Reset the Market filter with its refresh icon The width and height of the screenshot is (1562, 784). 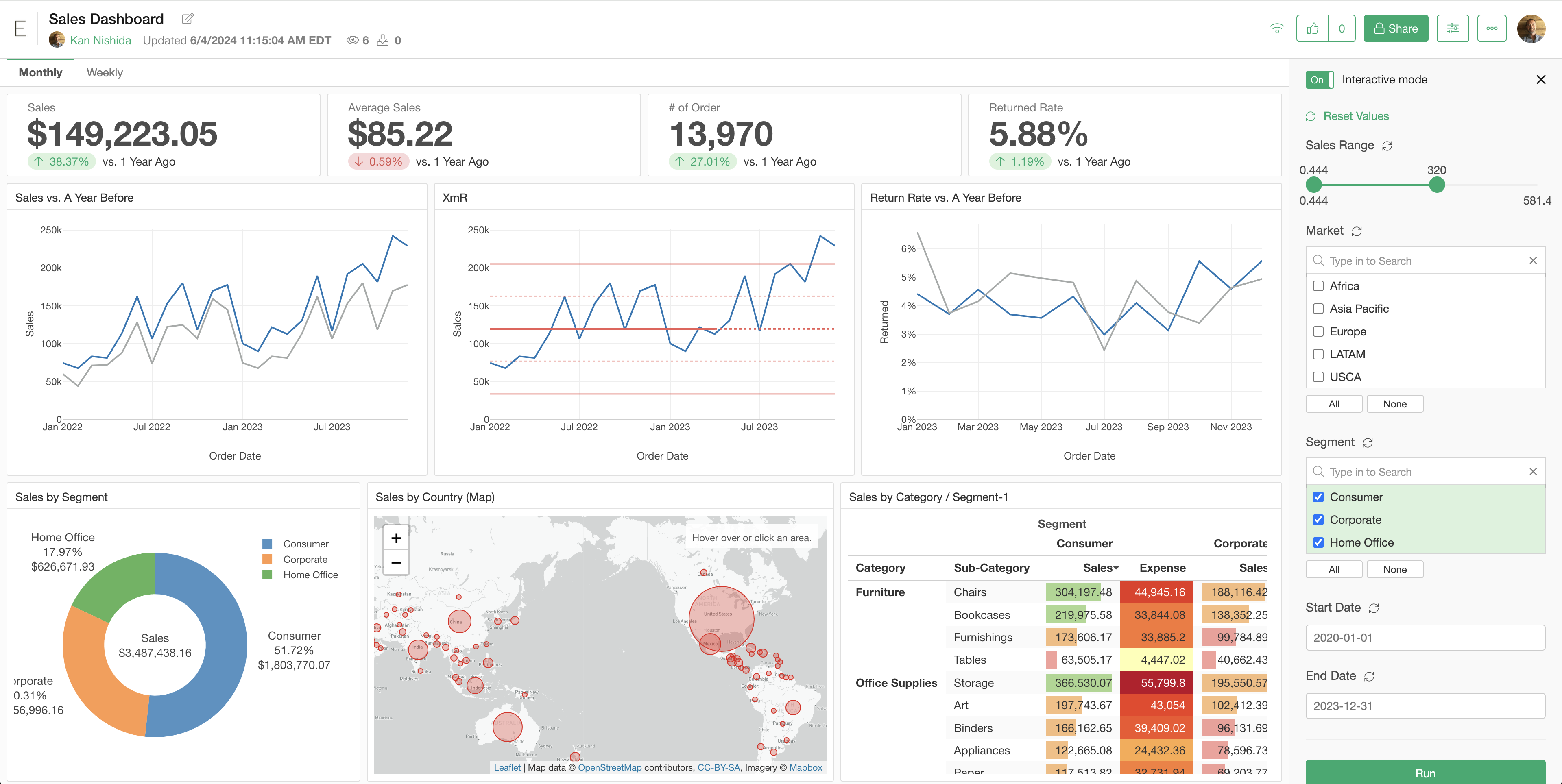[1357, 231]
